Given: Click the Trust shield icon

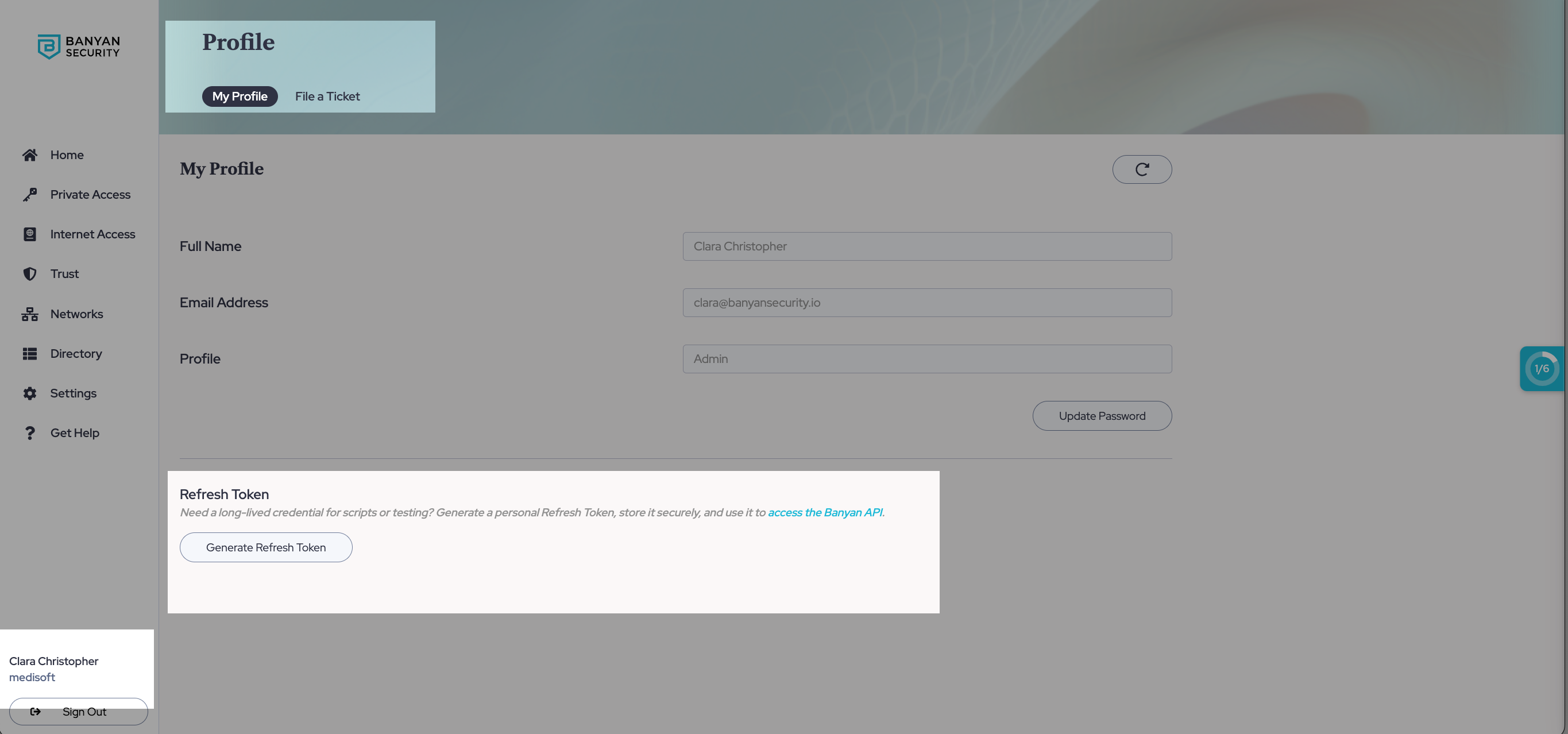Looking at the screenshot, I should (29, 274).
